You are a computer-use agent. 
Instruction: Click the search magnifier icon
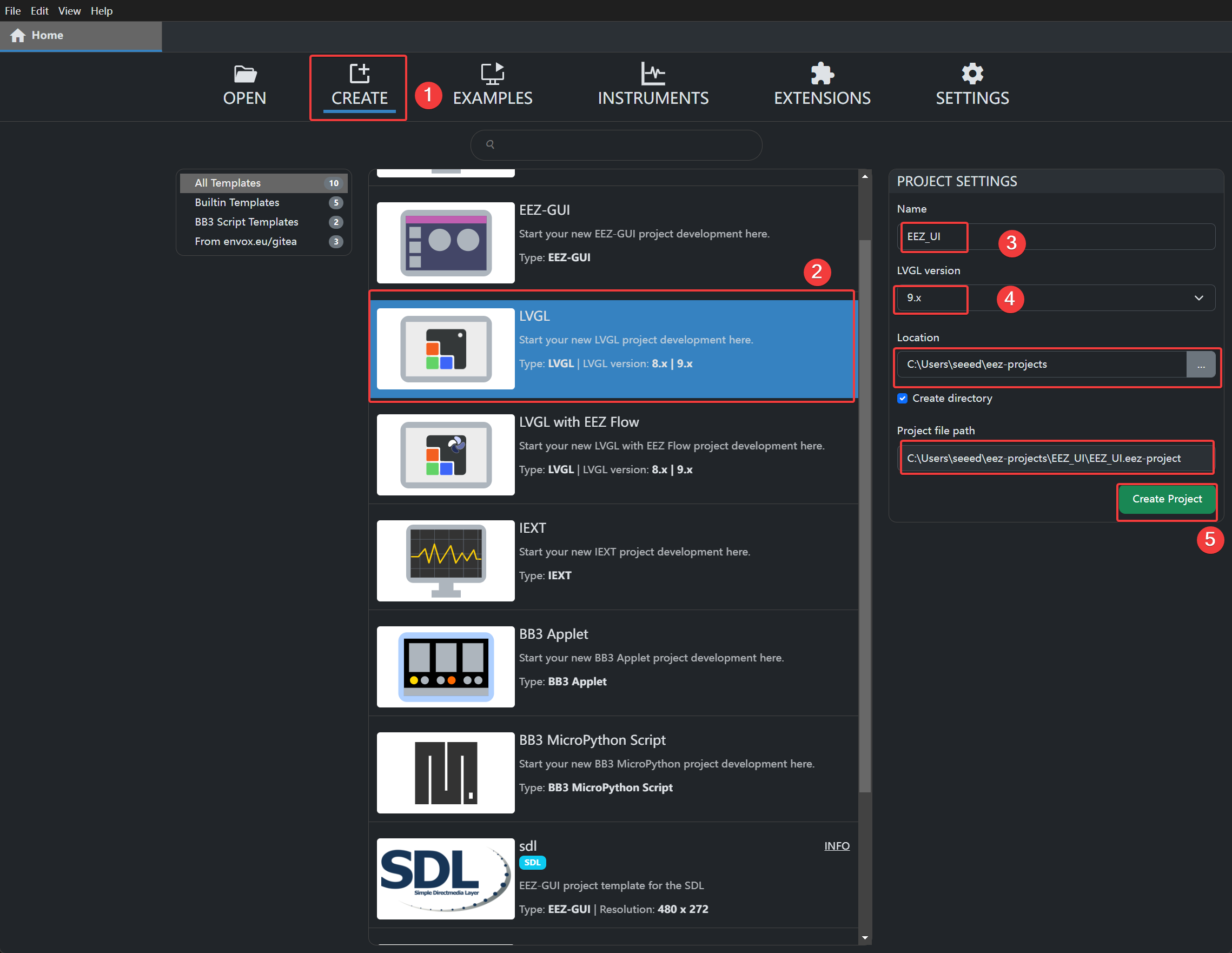pyautogui.click(x=490, y=145)
